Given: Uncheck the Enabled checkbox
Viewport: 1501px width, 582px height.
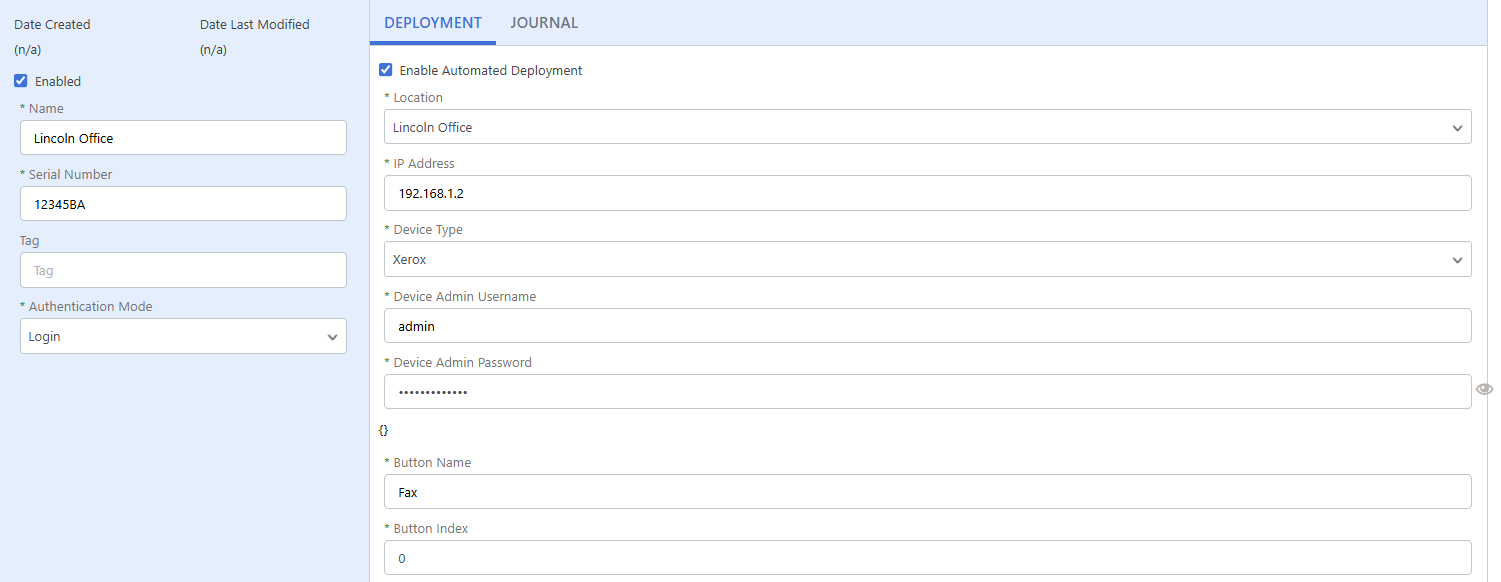Looking at the screenshot, I should pos(21,81).
